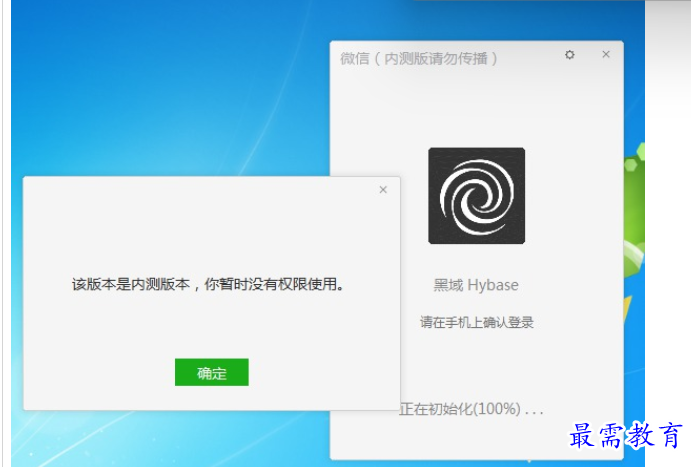
Task: Click the 微信（内测版请勿传播） window title
Action: [419, 59]
